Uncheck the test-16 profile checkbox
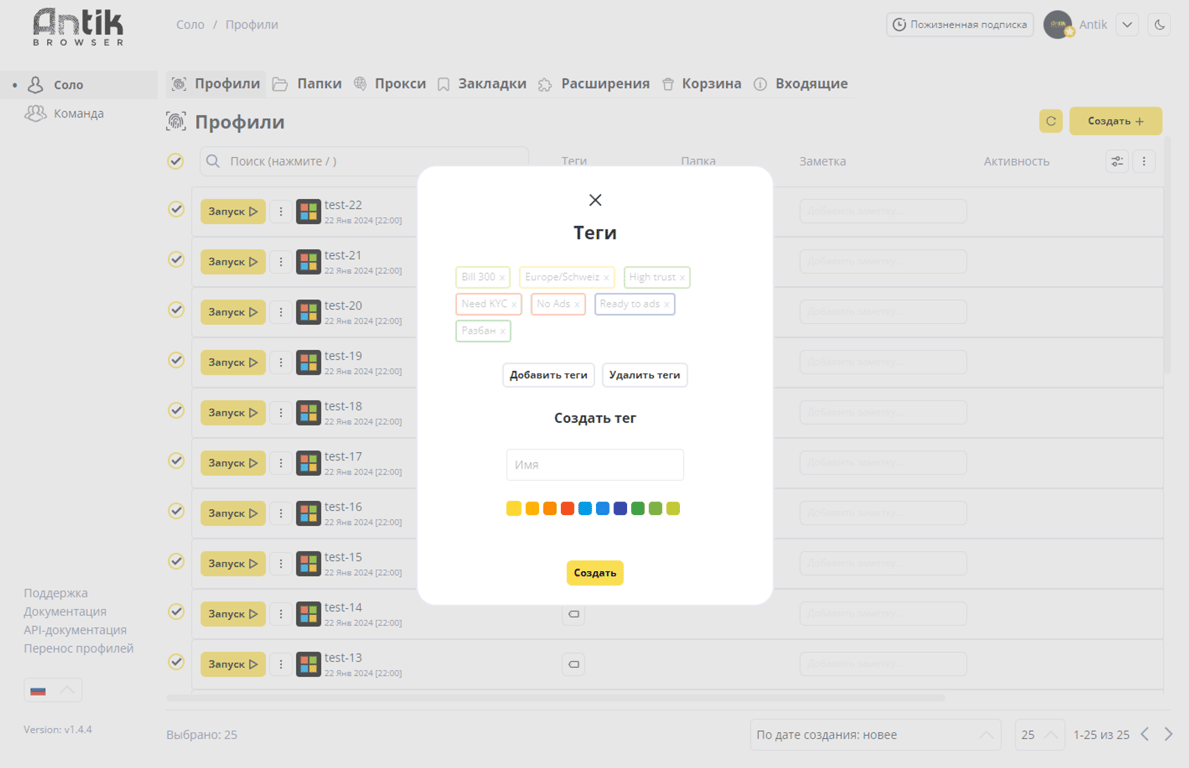 [x=176, y=511]
